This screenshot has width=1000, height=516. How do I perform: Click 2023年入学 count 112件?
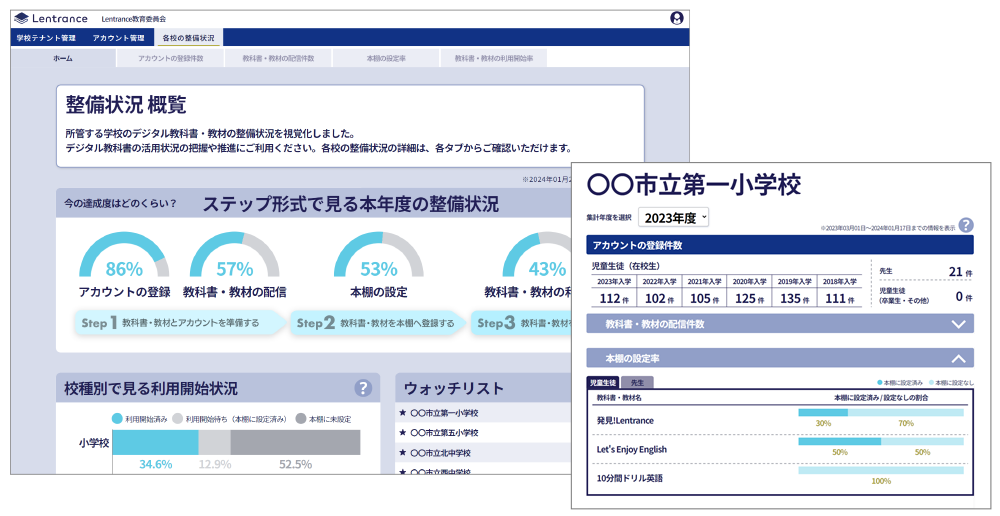click(614, 299)
